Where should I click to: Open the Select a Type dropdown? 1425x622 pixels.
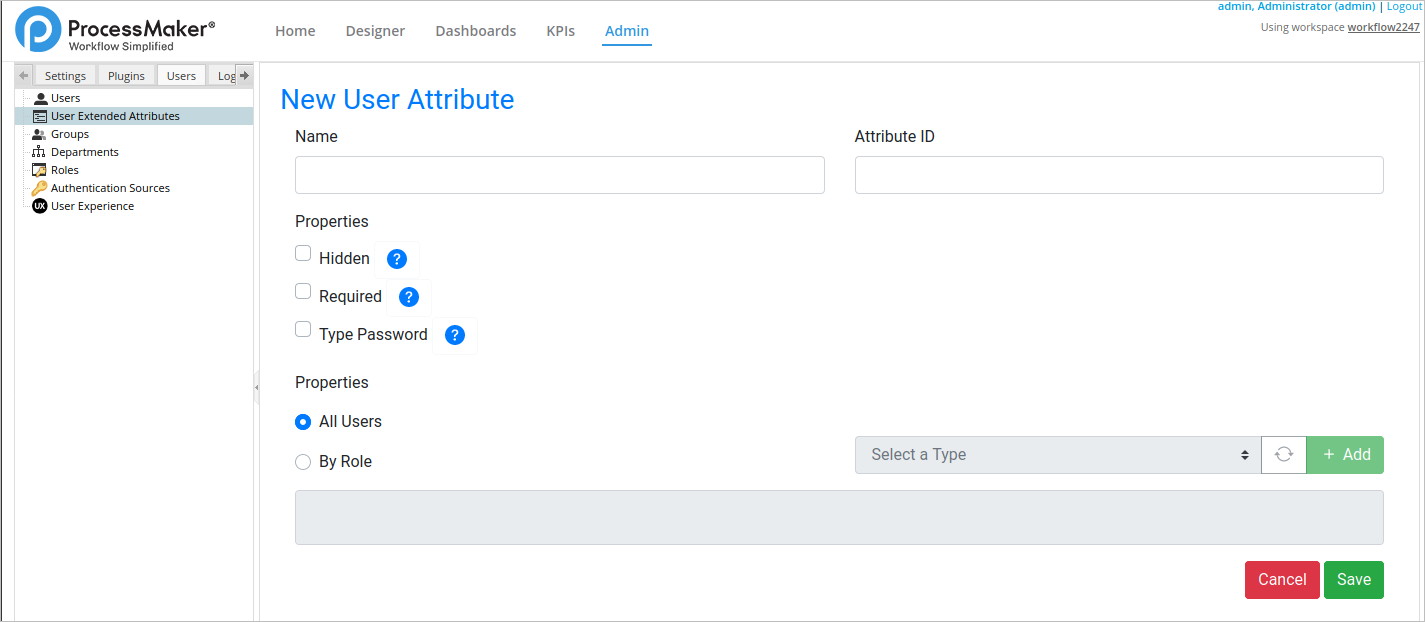point(1057,455)
